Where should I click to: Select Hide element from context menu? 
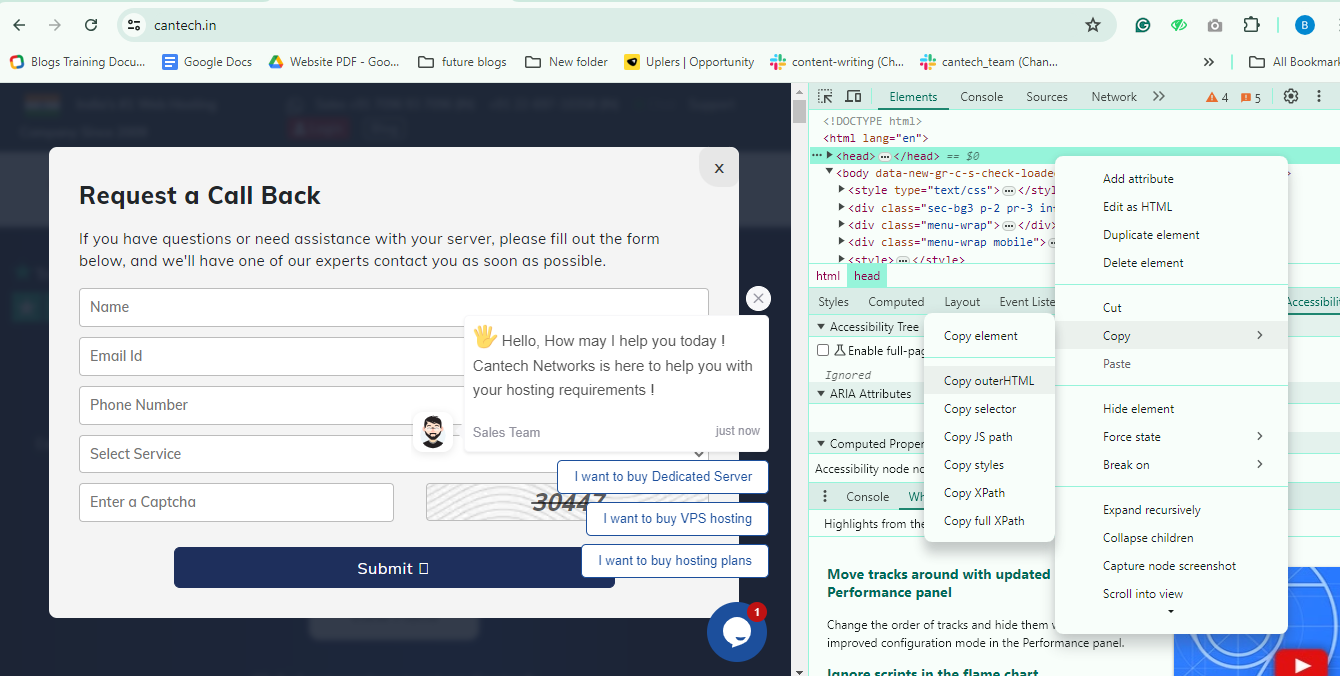1171,409
